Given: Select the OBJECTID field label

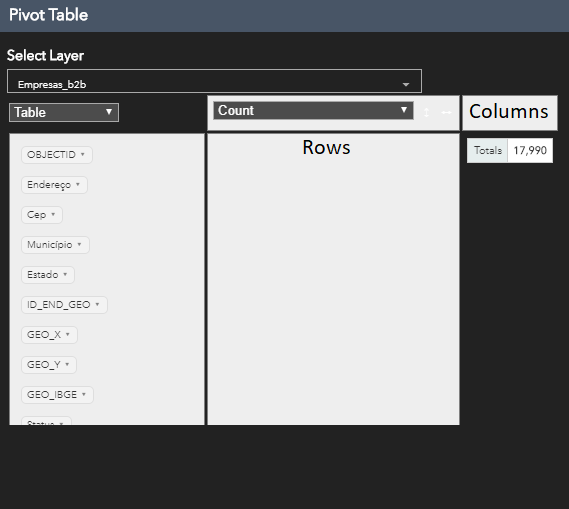Looking at the screenshot, I should coord(51,155).
